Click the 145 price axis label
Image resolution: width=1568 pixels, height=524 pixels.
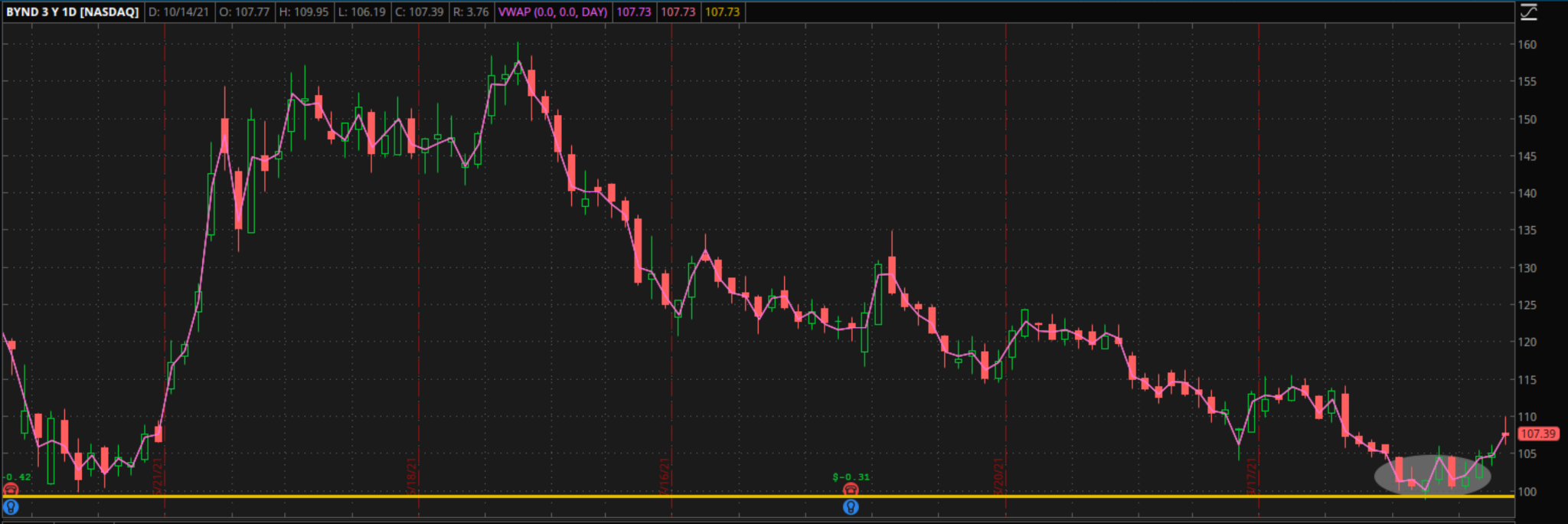1527,156
